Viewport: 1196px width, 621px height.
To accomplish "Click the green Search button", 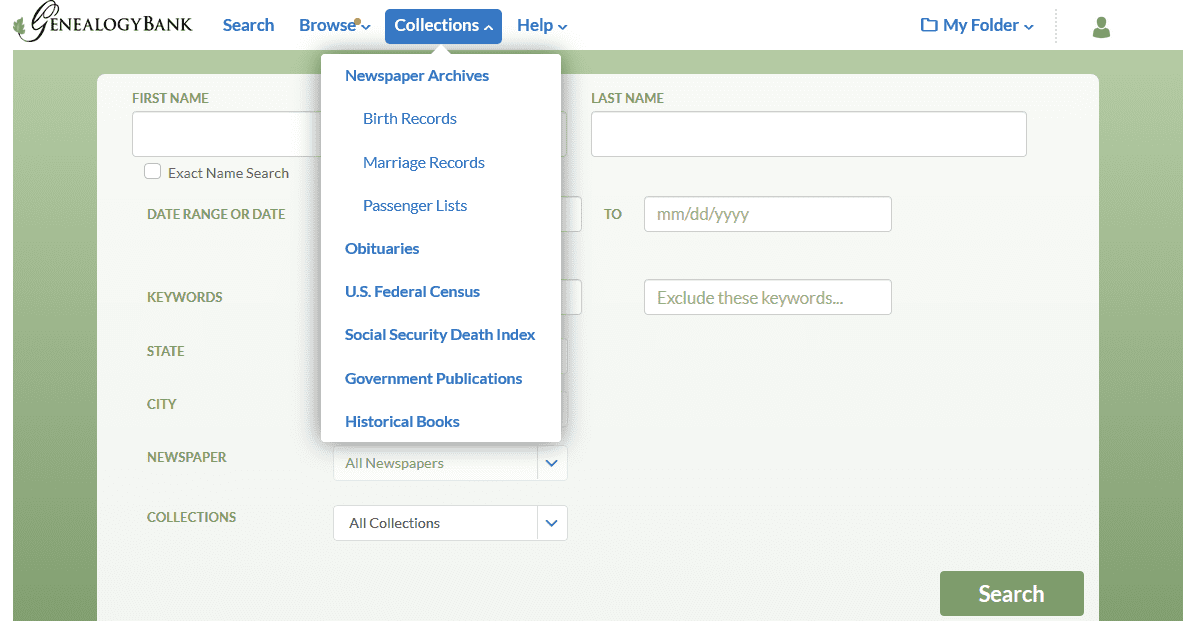I will point(1011,594).
